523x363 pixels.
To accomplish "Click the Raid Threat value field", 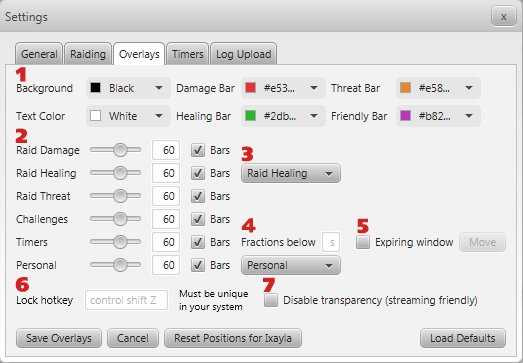I will [x=166, y=196].
